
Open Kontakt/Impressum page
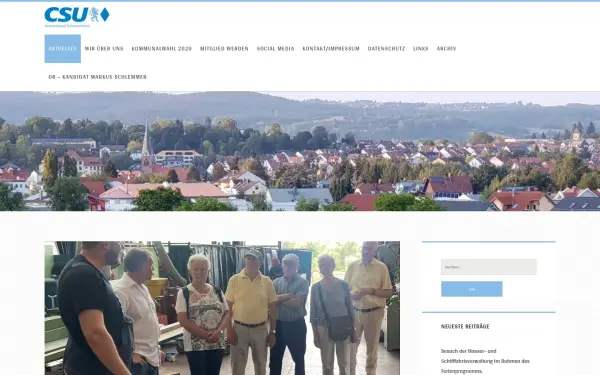click(x=331, y=49)
